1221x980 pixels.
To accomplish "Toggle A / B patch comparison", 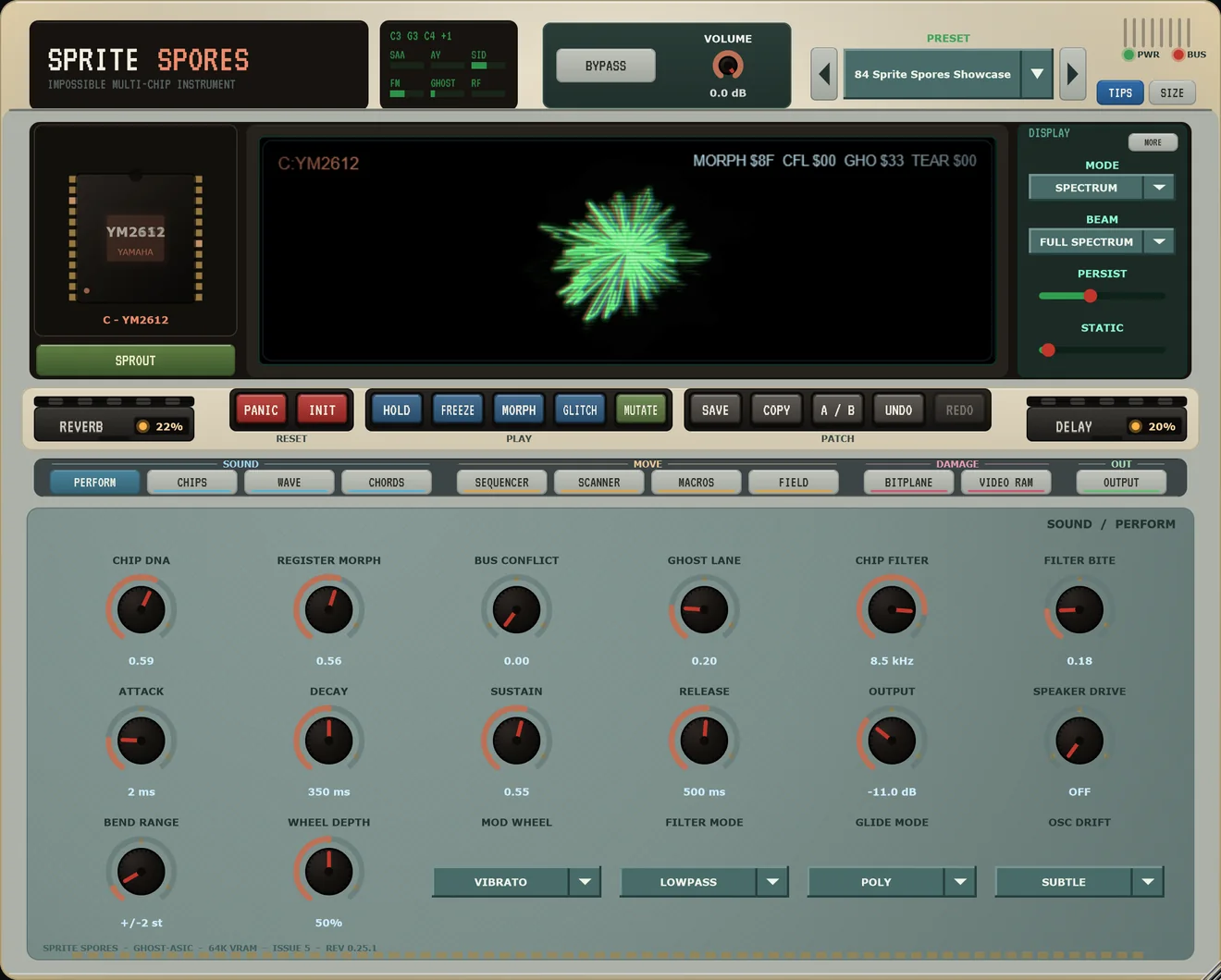I will (x=838, y=410).
